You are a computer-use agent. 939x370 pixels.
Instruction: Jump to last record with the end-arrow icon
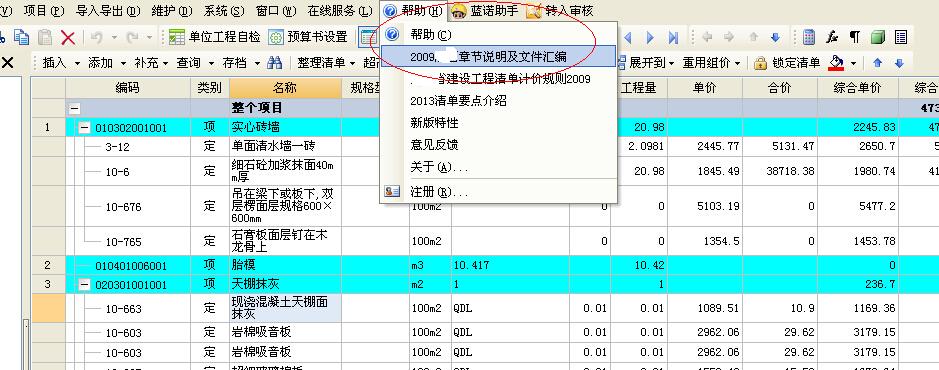673,38
